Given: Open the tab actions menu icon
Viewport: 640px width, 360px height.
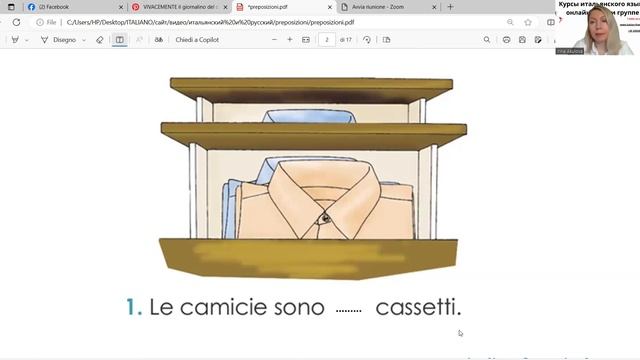Looking at the screenshot, I should tap(11, 7).
